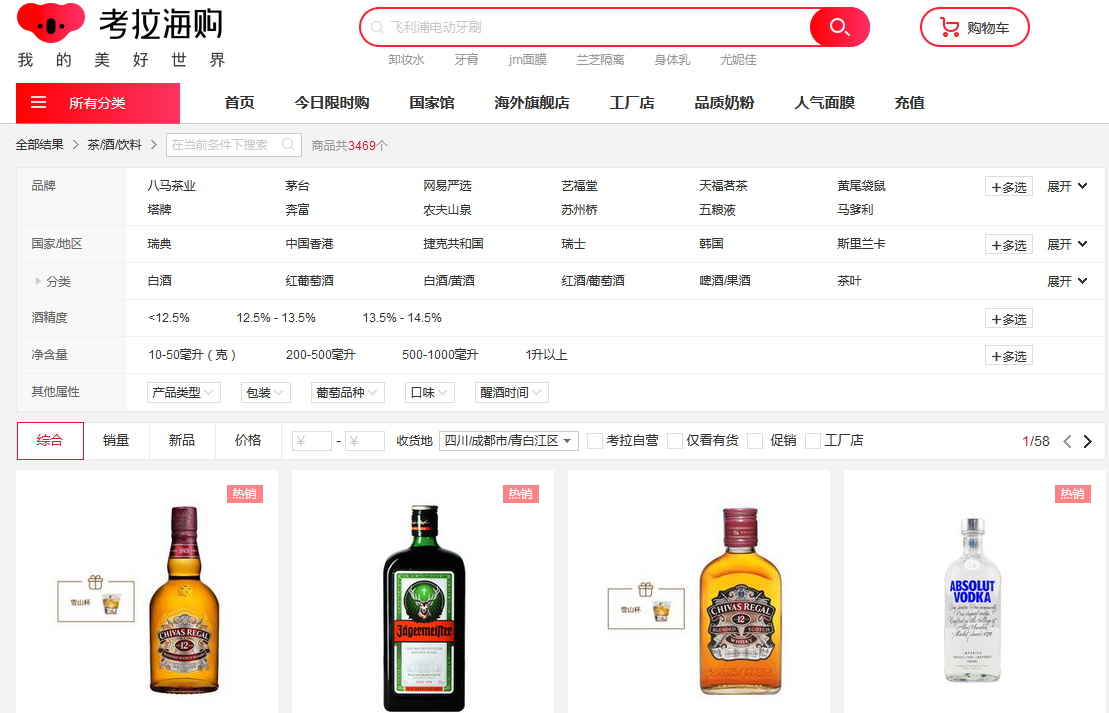Go to previous results page arrow
Screen dimensions: 1109x713
(x=1067, y=441)
